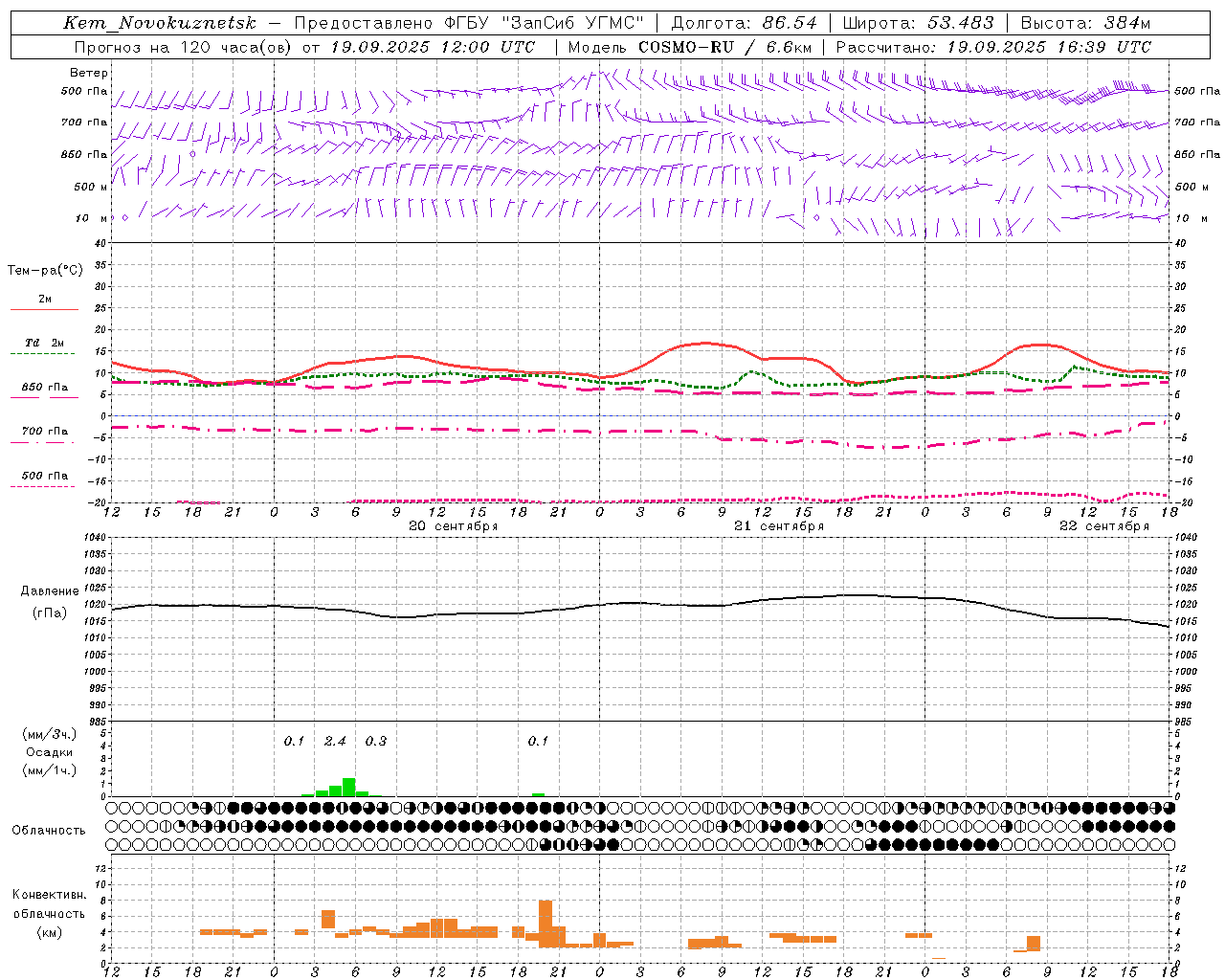Click the '(км)' unit label under облачность
Screen dimensions: 1225x980
point(50,932)
